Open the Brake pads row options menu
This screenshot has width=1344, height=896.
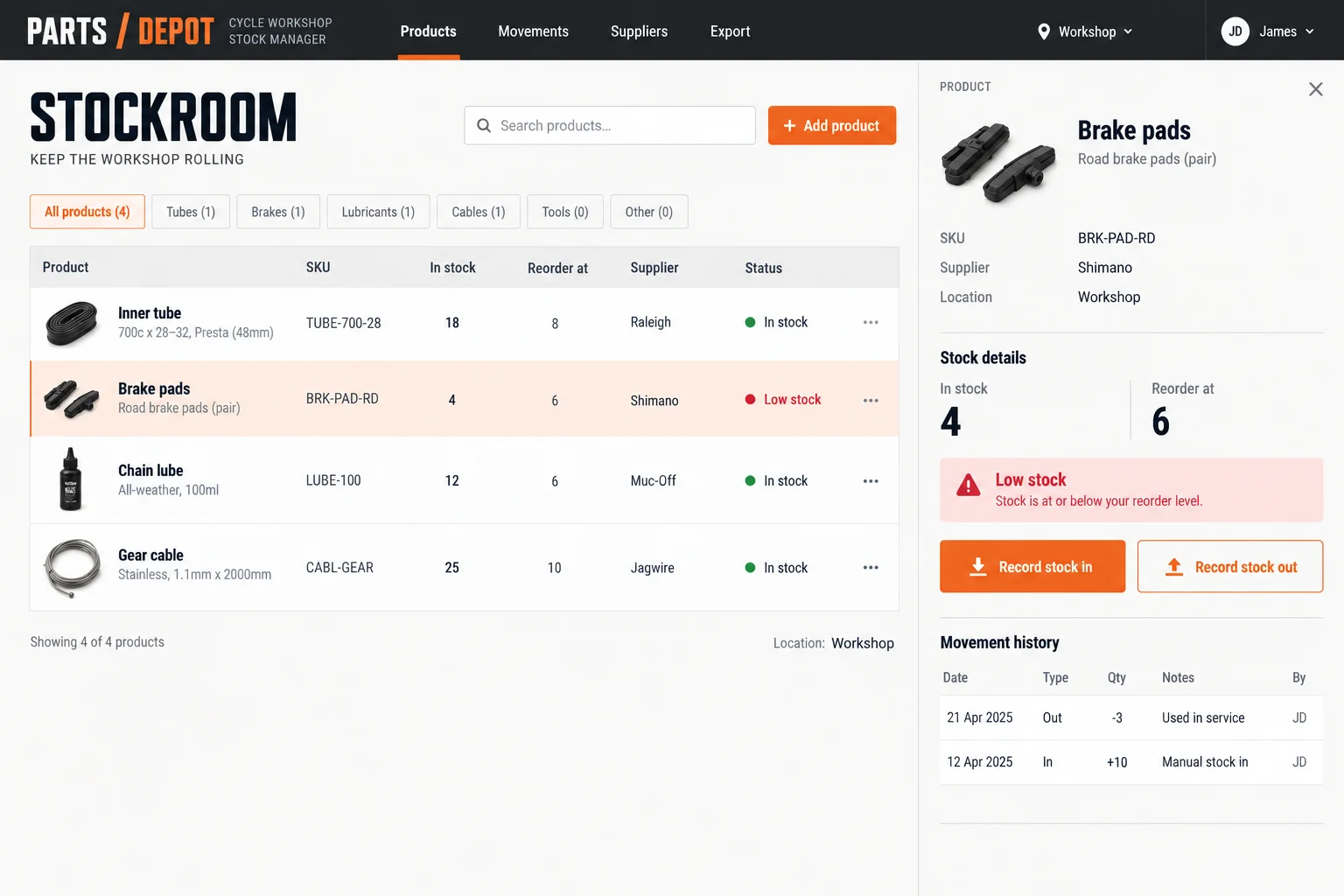click(871, 401)
